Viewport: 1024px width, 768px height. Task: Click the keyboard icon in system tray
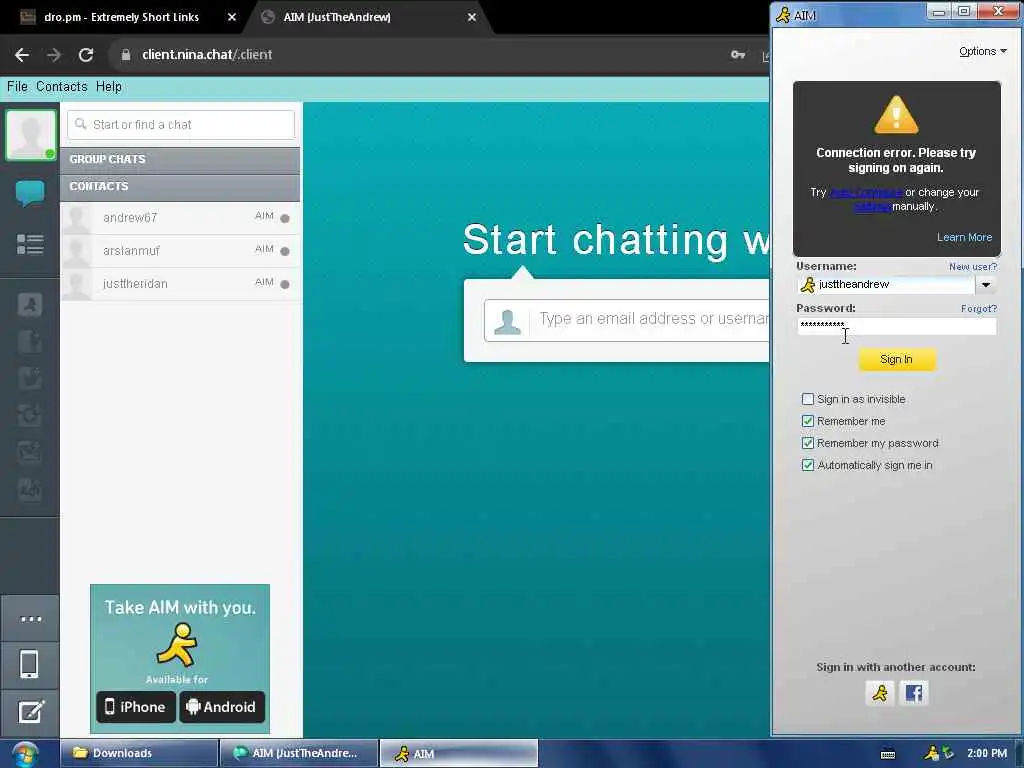pyautogui.click(x=888, y=754)
